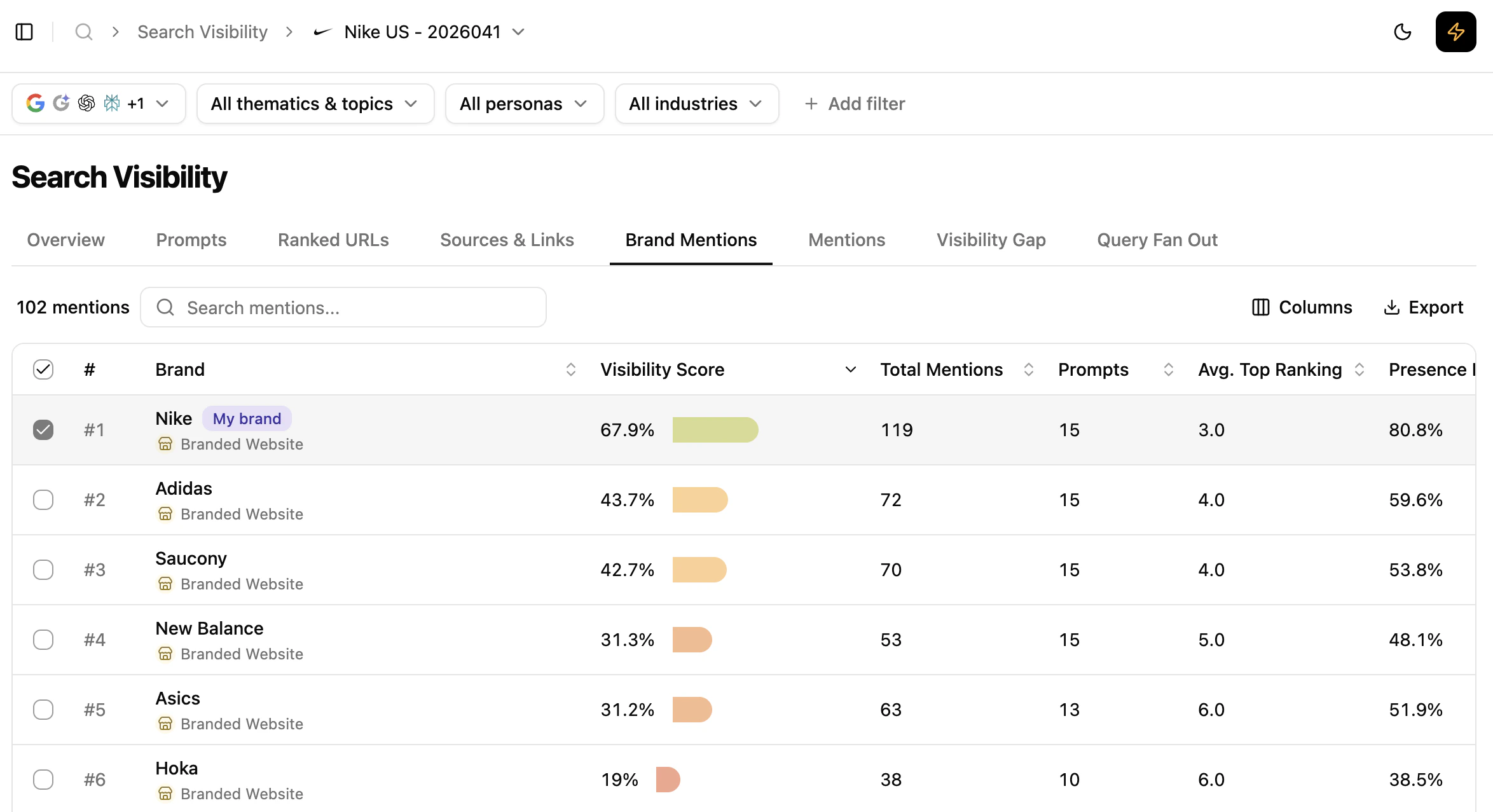Check the Asics row checkbox

[43, 710]
